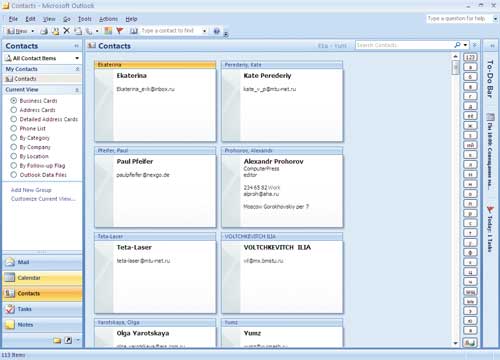Select the Detailed Address Cards view
Image resolution: width=500 pixels, height=360 pixels.
click(44, 119)
